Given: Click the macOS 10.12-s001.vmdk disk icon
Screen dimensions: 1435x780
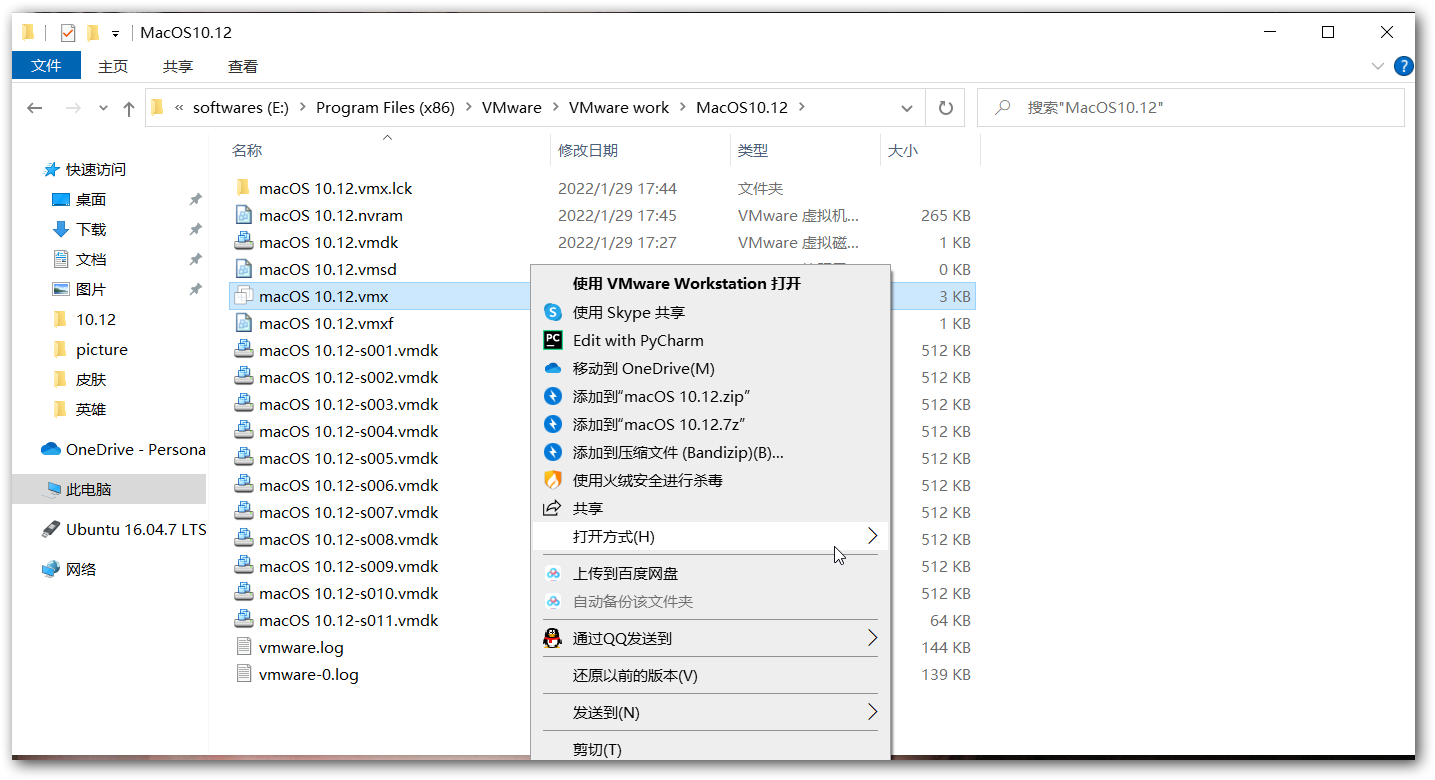Looking at the screenshot, I should pos(243,350).
